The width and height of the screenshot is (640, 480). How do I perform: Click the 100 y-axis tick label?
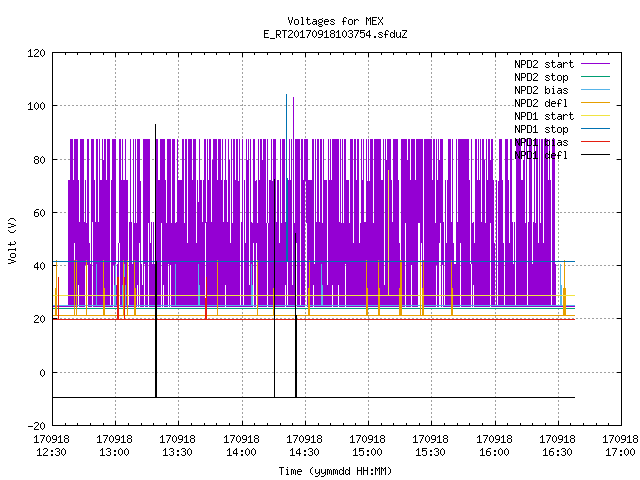point(36,106)
